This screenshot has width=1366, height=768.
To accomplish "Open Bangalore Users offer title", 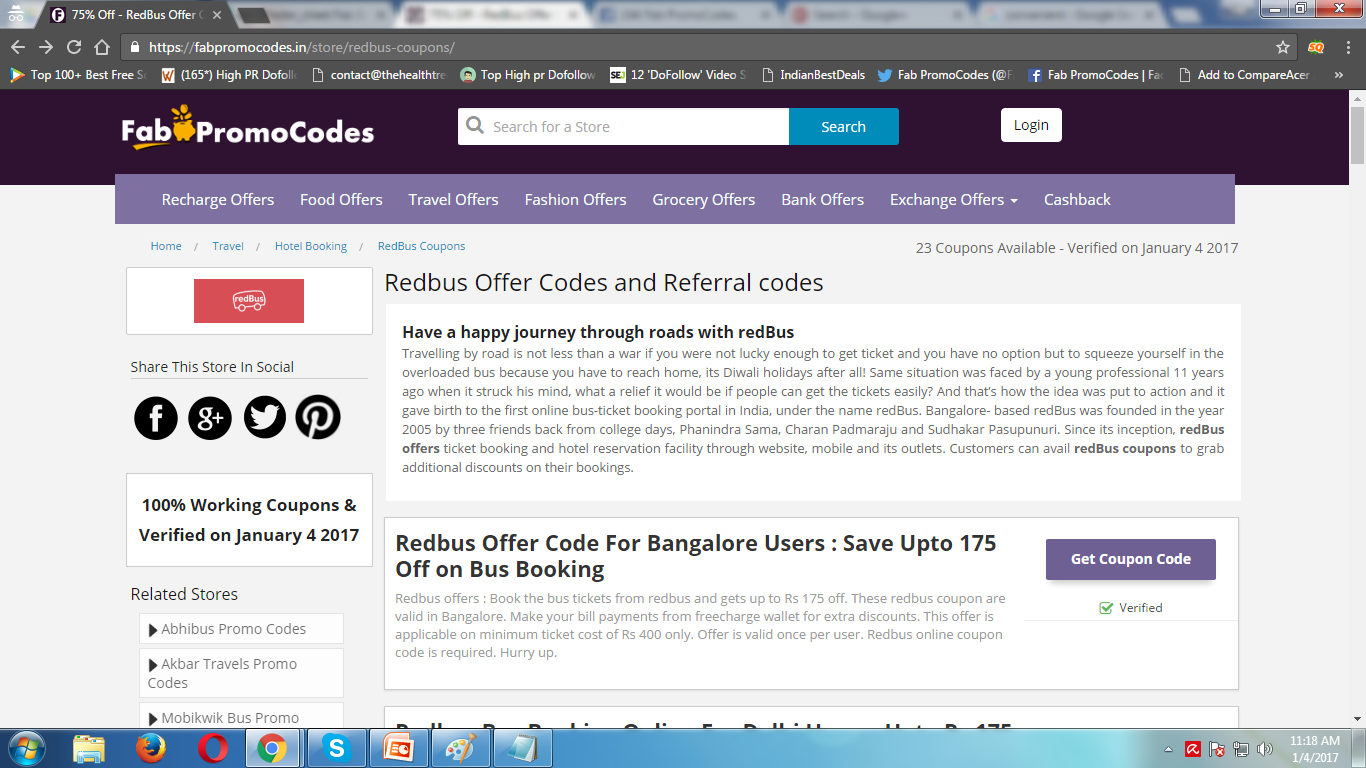I will tap(696, 556).
